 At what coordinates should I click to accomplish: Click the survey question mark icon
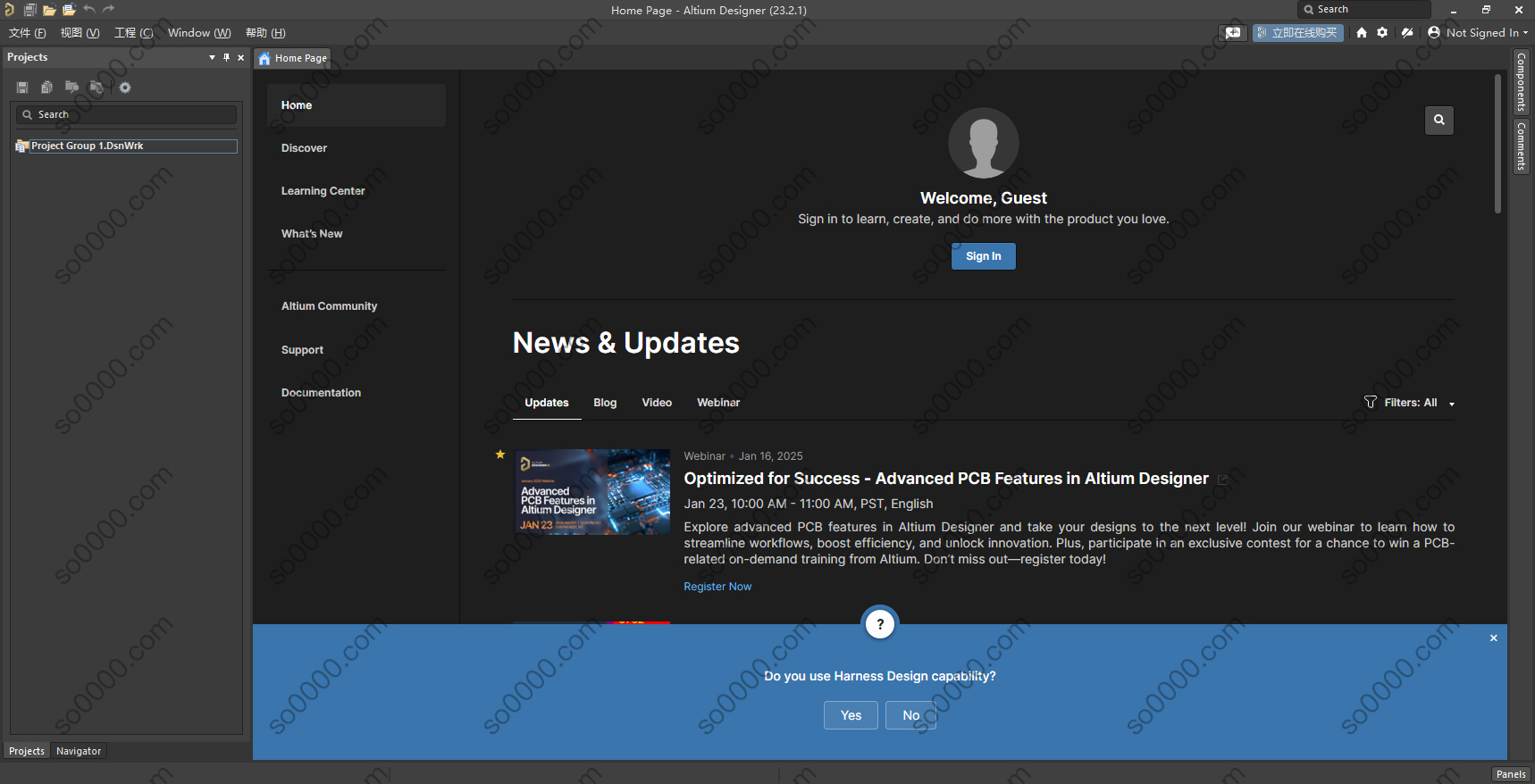880,624
